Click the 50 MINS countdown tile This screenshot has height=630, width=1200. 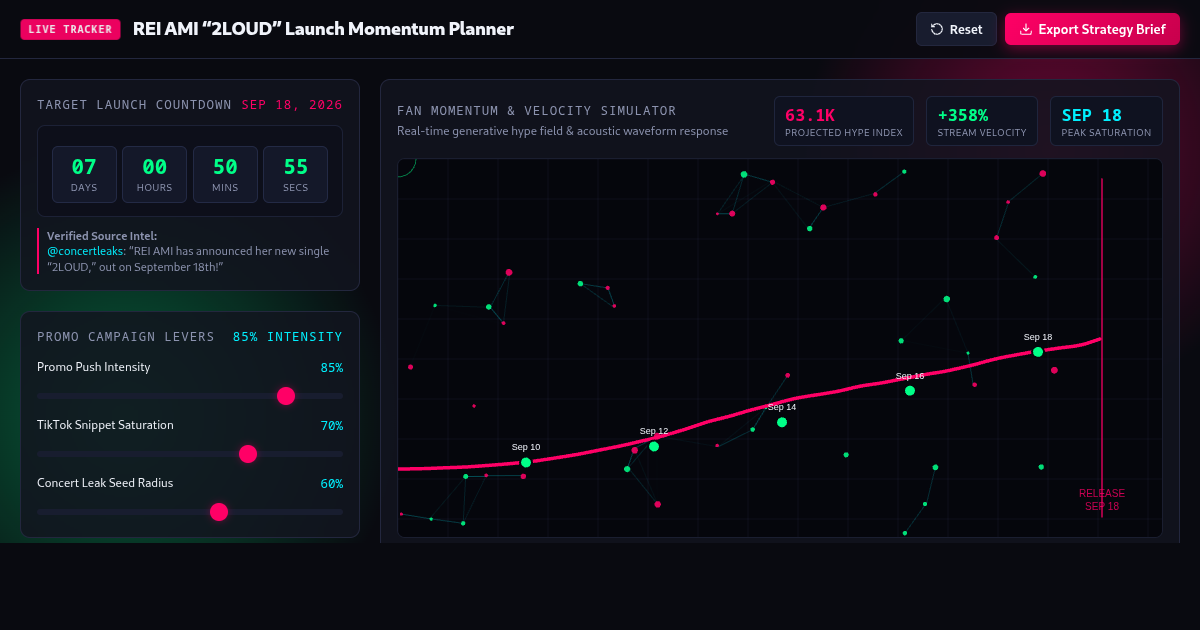click(x=225, y=174)
